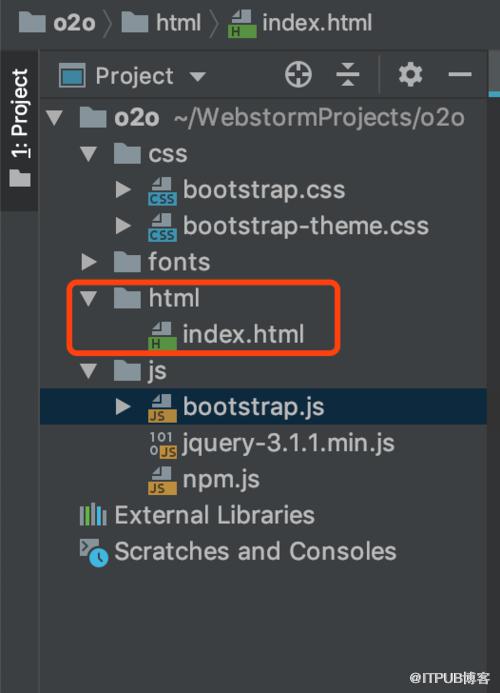Click the fonts folder icon

coord(127,262)
